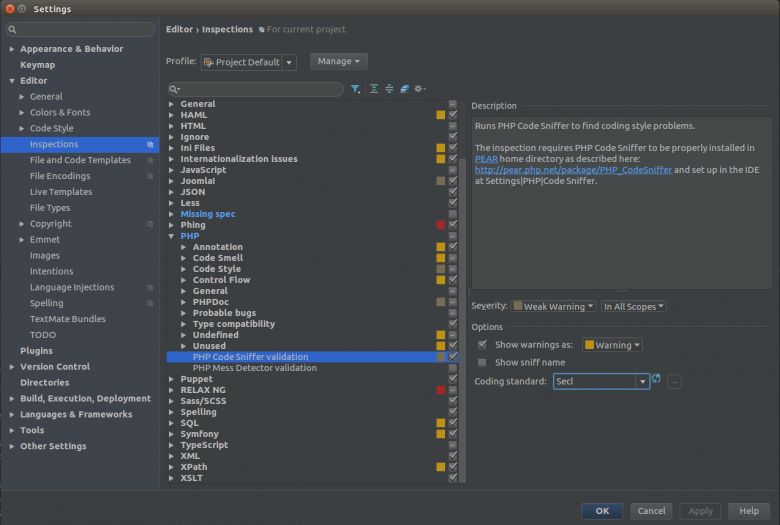This screenshot has width=780, height=525.
Task: Toggle the Symfony inspections checkbox
Action: pos(453,434)
